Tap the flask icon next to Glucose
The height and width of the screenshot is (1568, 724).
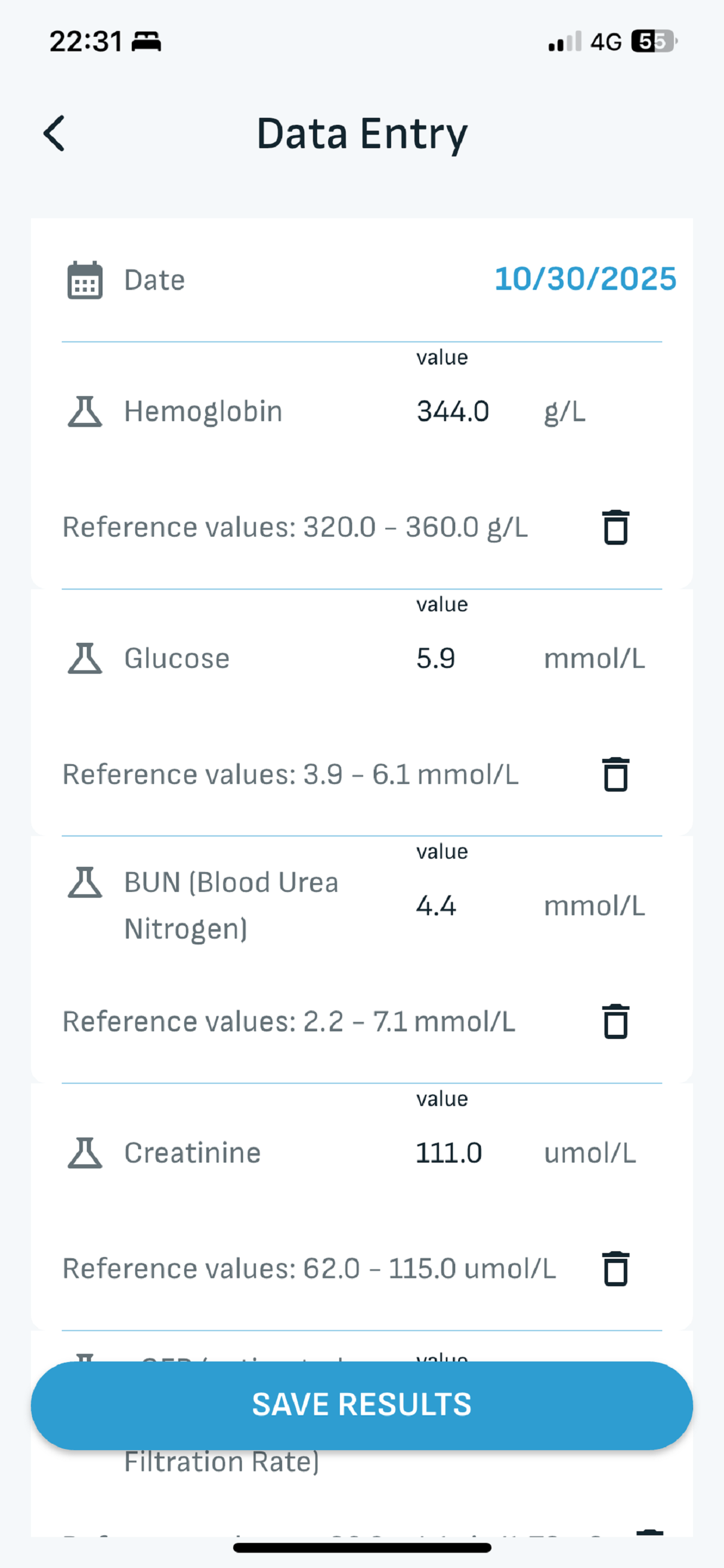coord(85,659)
